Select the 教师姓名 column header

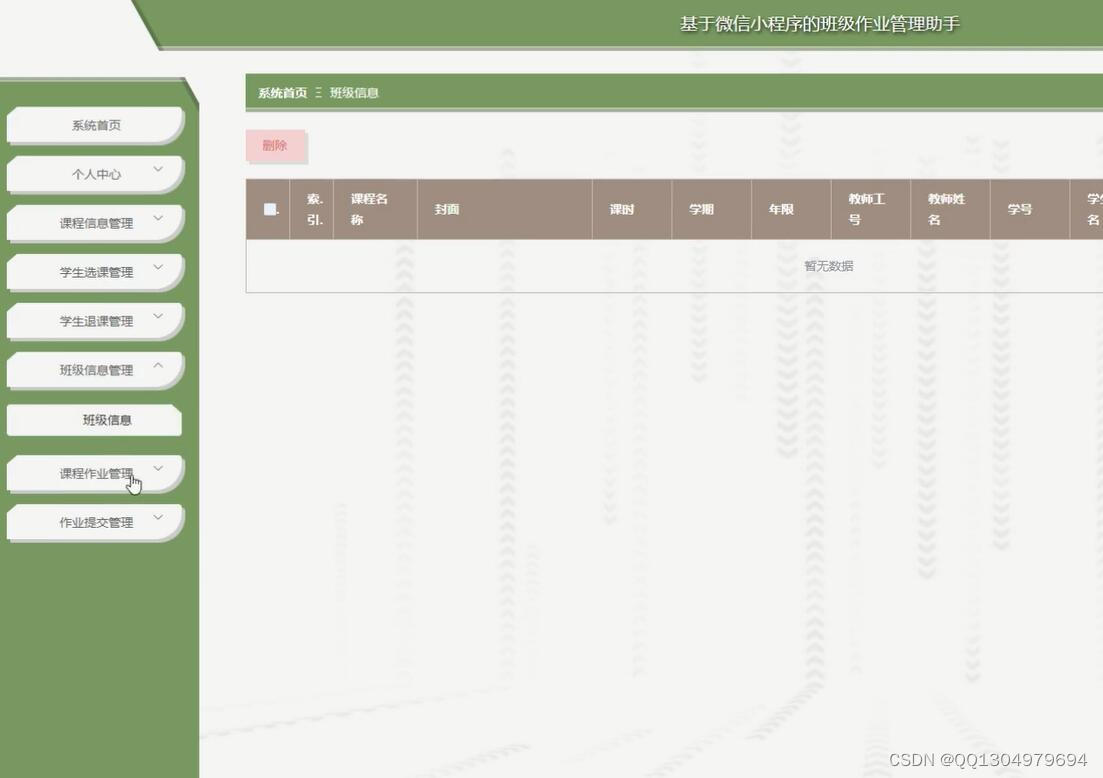(949, 208)
